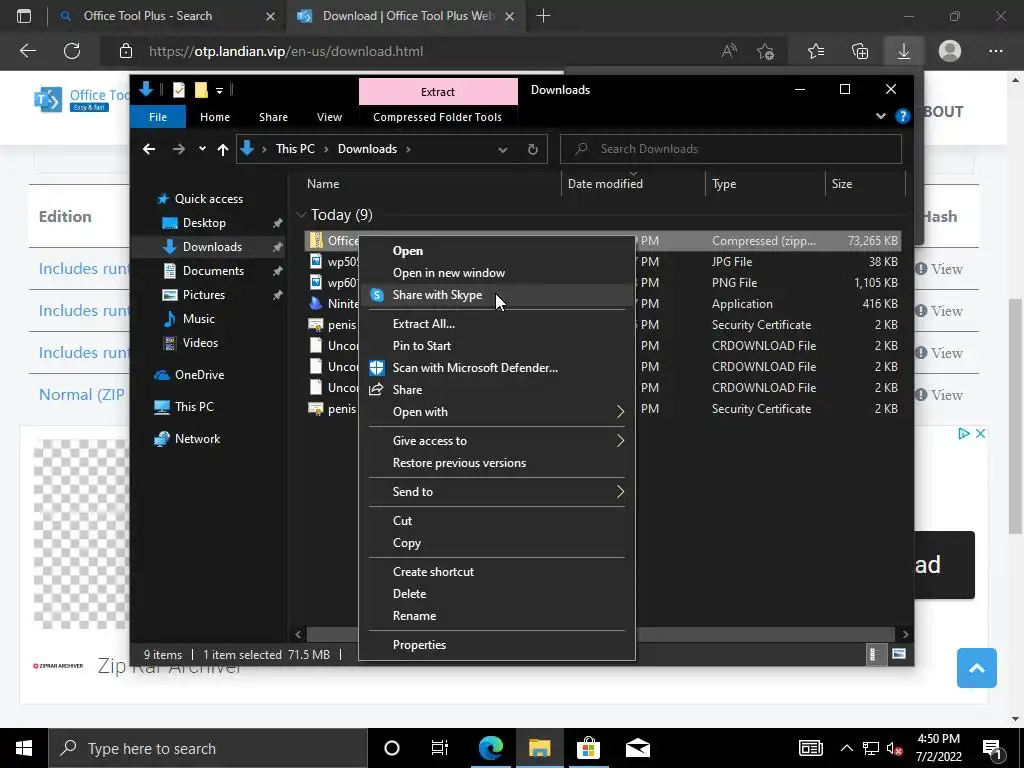Screen dimensions: 1024x768
Task: Open Edge profile avatar icon
Action: click(950, 51)
